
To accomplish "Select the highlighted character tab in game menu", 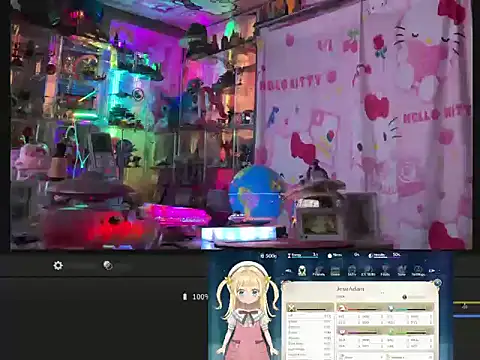I will (x=302, y=271).
